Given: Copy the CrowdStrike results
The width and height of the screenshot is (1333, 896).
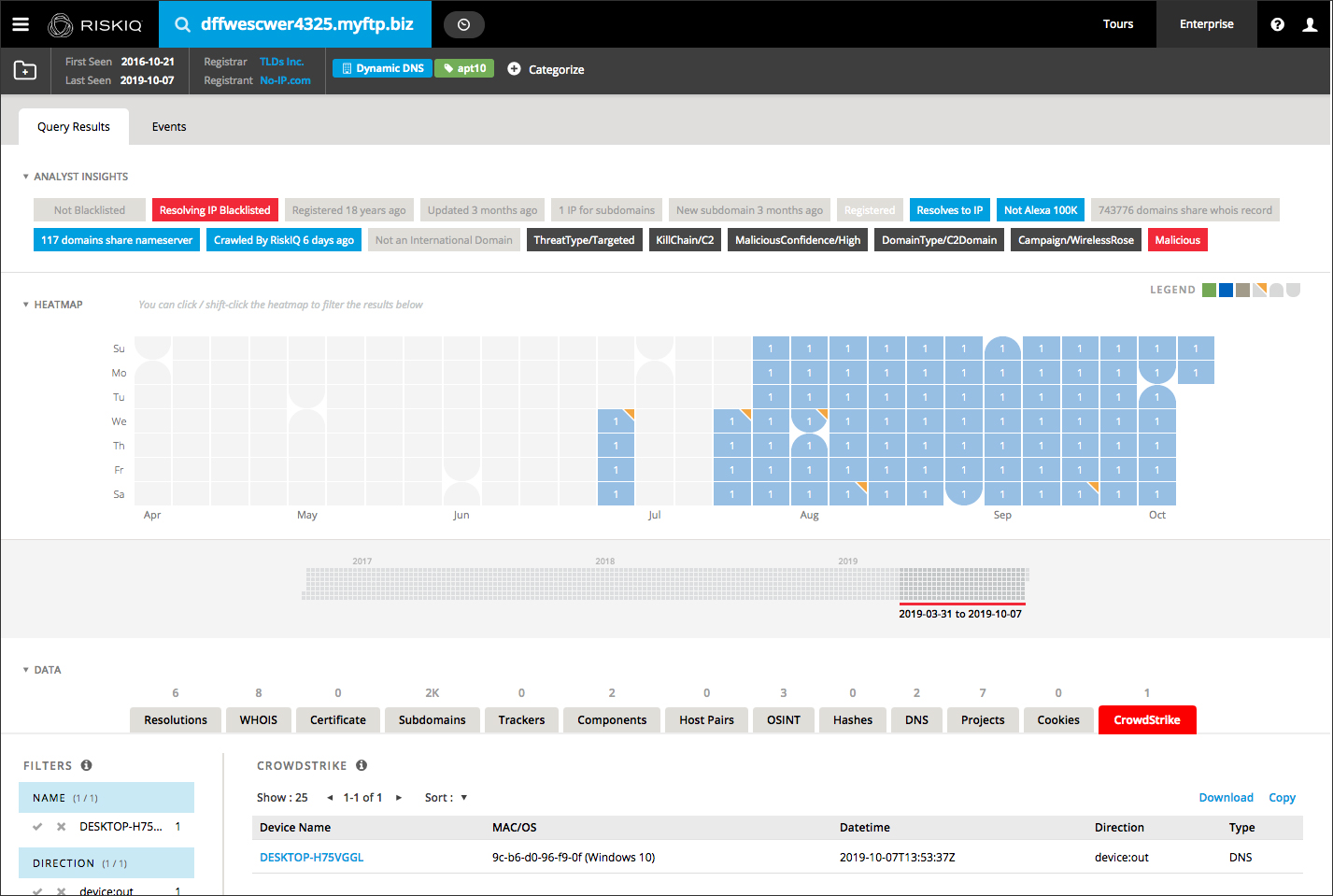Looking at the screenshot, I should [x=1283, y=798].
